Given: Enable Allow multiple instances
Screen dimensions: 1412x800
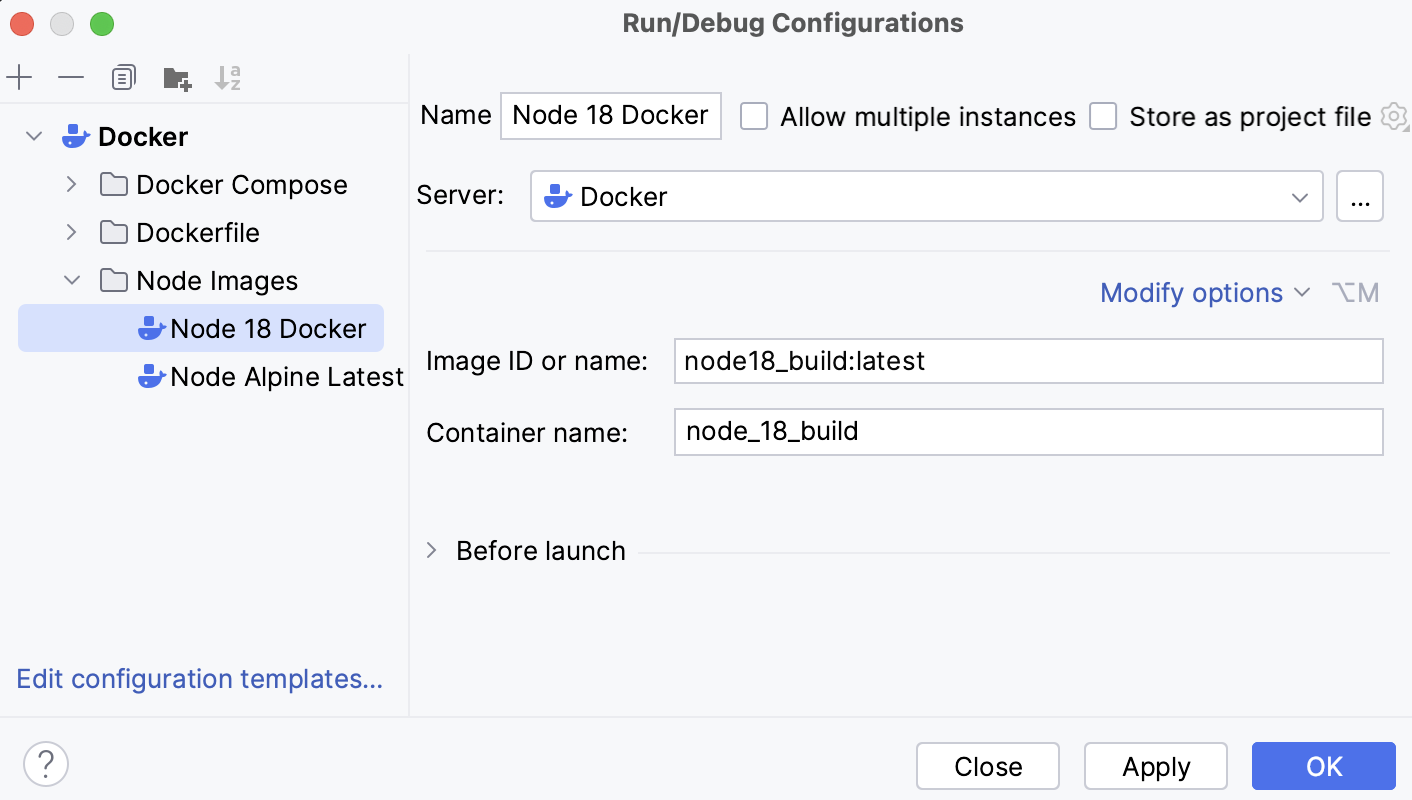Looking at the screenshot, I should [753, 116].
